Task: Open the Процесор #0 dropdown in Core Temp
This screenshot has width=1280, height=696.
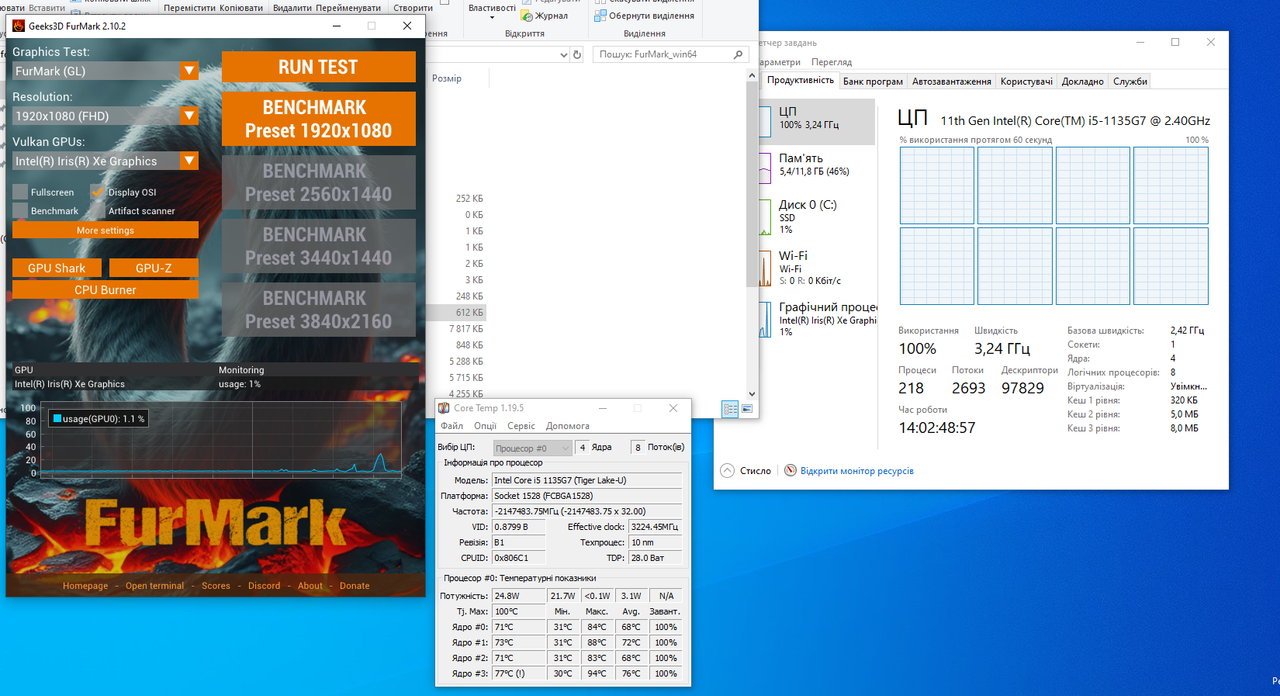Action: pos(533,448)
